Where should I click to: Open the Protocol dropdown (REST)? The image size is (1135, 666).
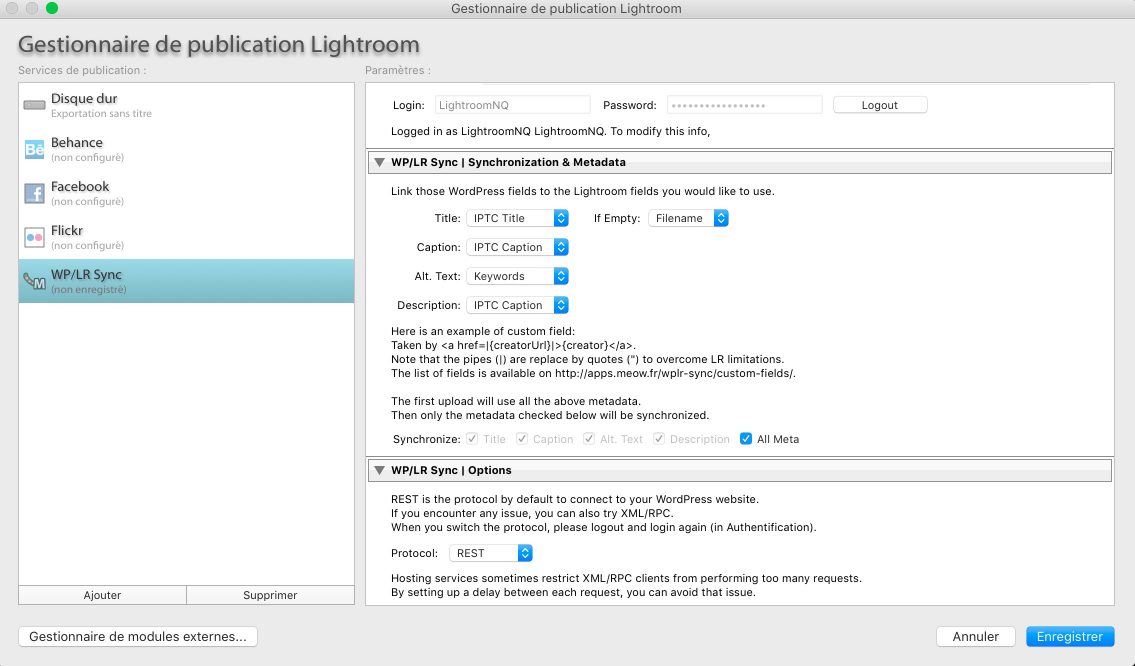click(491, 553)
